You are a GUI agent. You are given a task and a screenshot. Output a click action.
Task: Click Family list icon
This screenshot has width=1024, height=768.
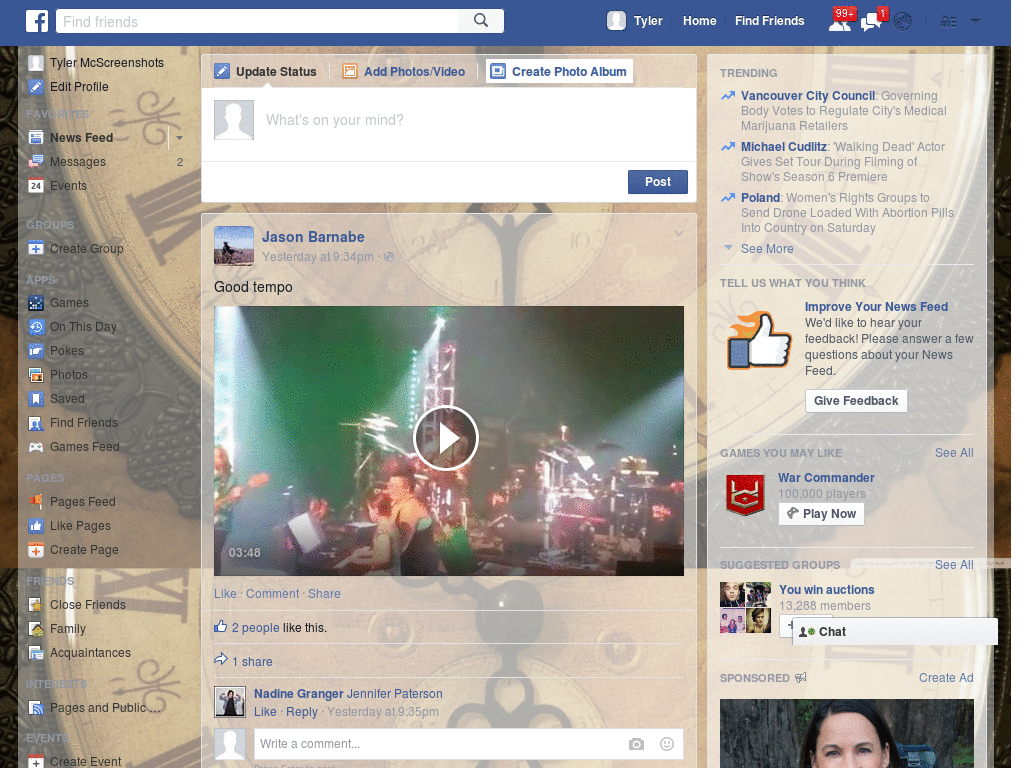click(x=36, y=629)
